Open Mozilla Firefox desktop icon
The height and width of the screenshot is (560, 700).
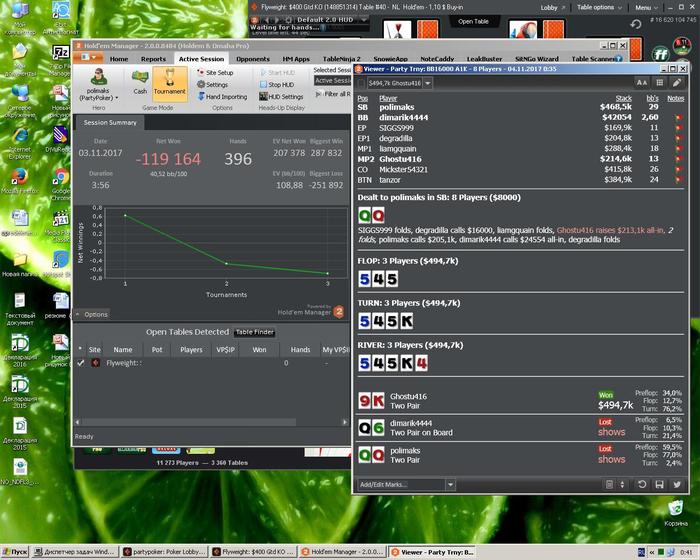[x=20, y=182]
